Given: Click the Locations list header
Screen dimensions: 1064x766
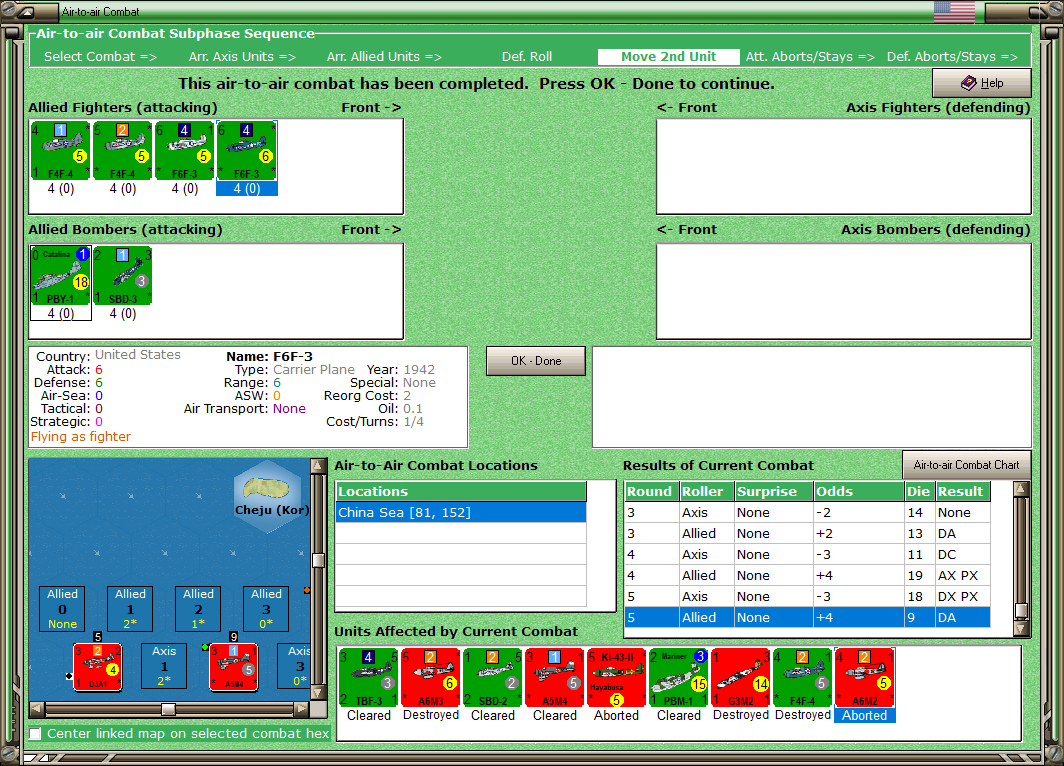Looking at the screenshot, I should [461, 491].
